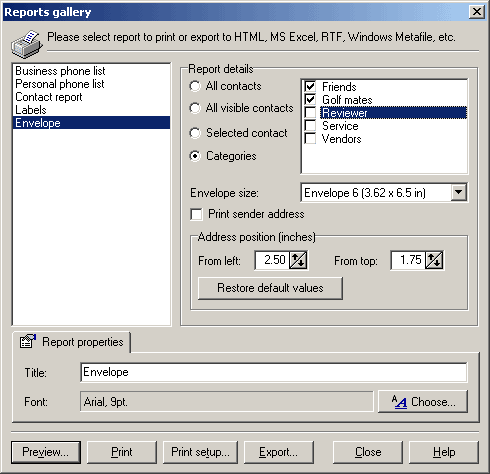The image size is (490, 474).
Task: Click the Print setup... button
Action: 200,452
